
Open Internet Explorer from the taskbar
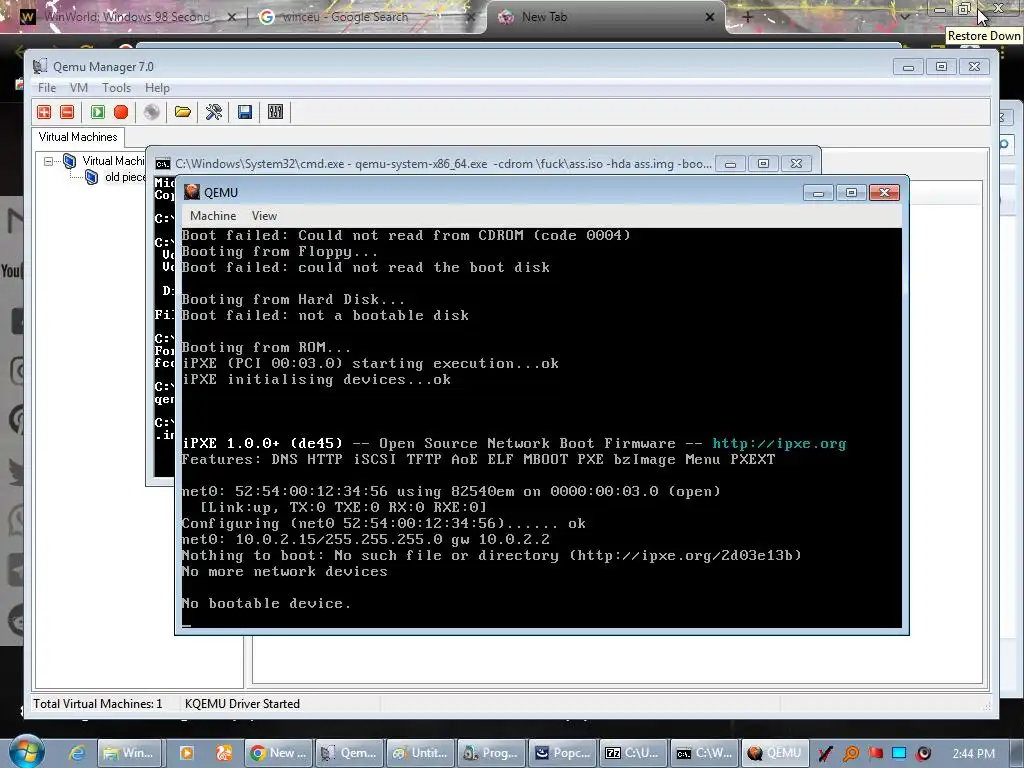pos(77,753)
